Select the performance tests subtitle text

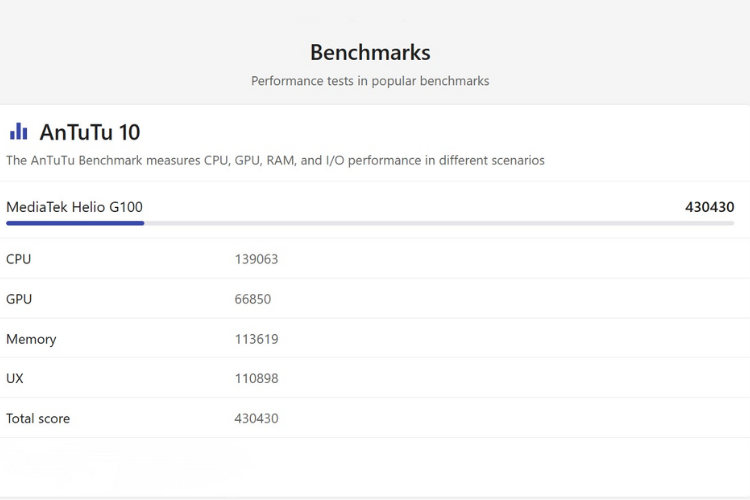[x=370, y=81]
